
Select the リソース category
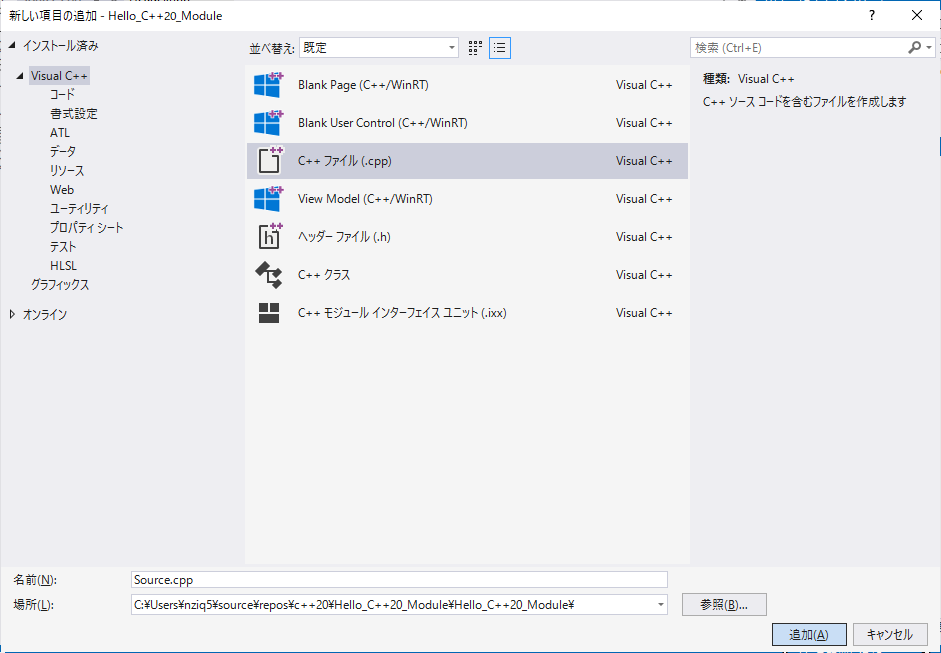tap(67, 170)
